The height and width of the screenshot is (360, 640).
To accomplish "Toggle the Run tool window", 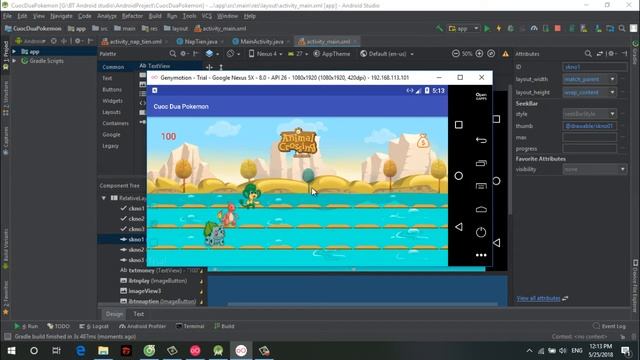I will [26, 326].
